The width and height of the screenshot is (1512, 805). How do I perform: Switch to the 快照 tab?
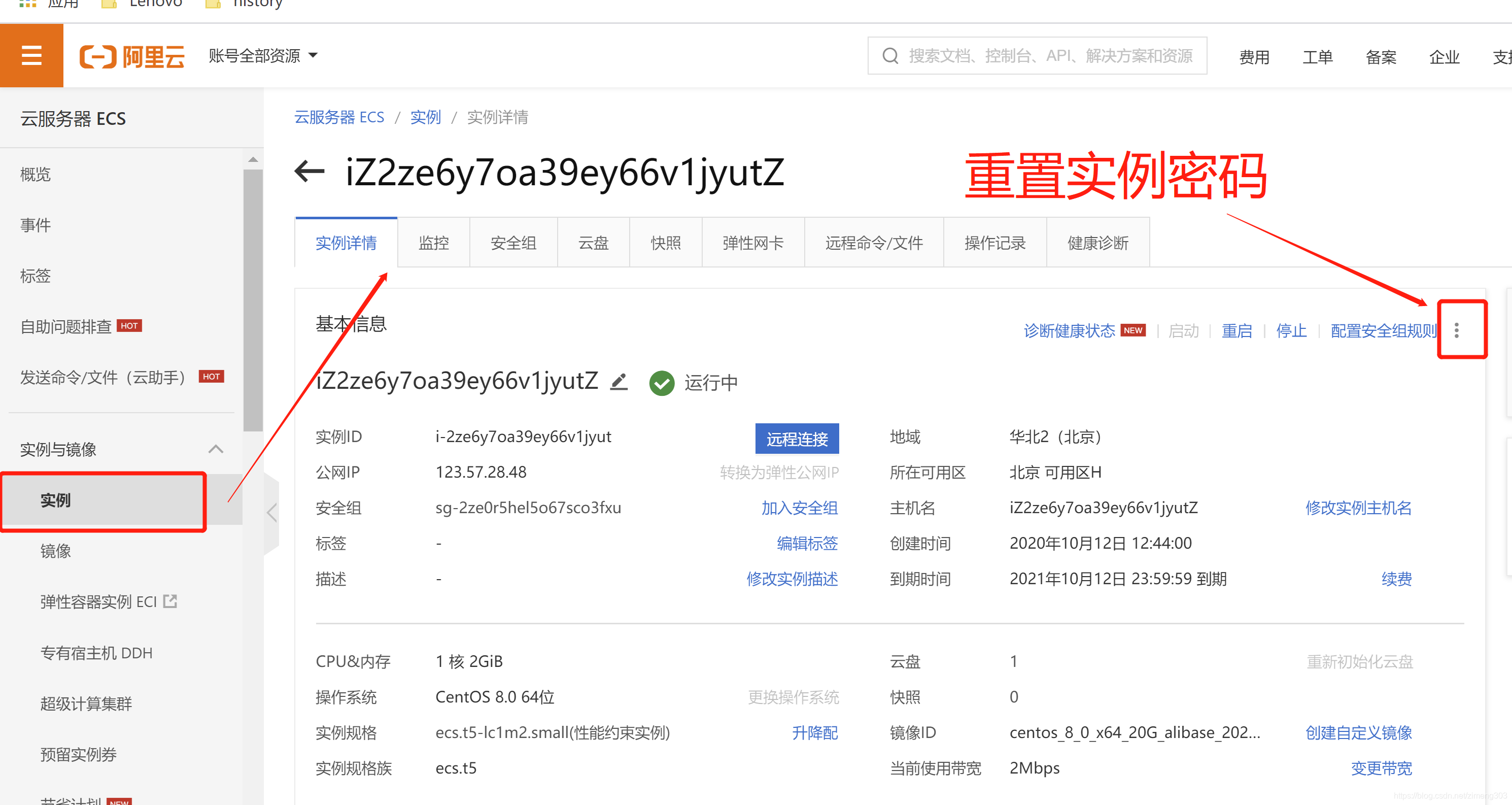click(x=666, y=243)
